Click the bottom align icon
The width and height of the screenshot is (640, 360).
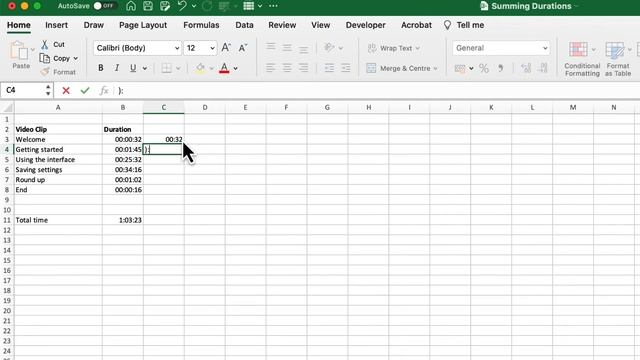303,49
